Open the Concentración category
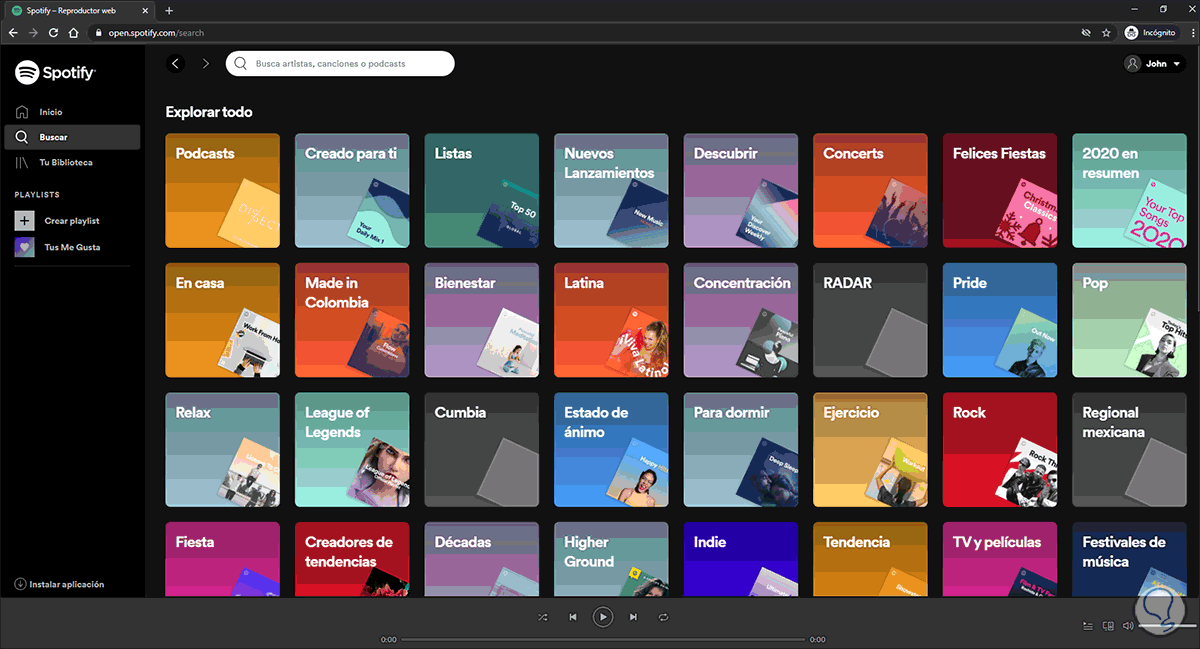The image size is (1200, 649). (741, 320)
